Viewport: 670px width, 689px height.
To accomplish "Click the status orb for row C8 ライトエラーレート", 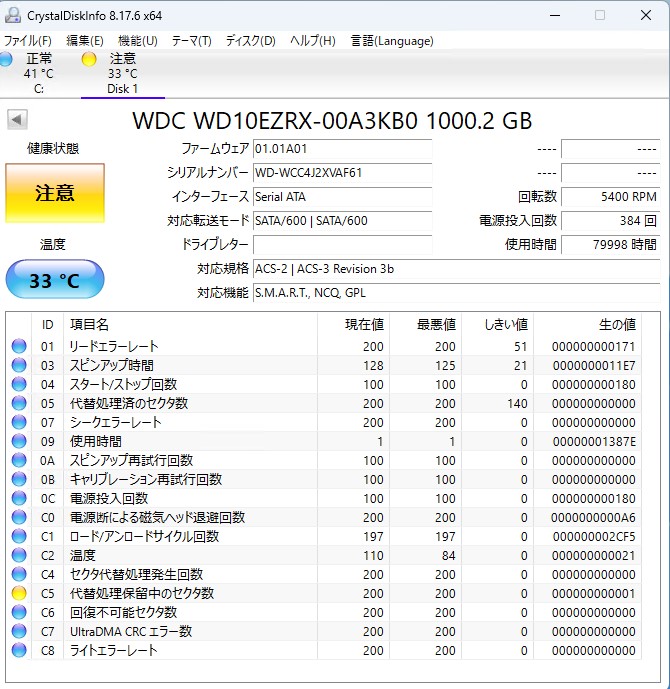I will 19,650.
